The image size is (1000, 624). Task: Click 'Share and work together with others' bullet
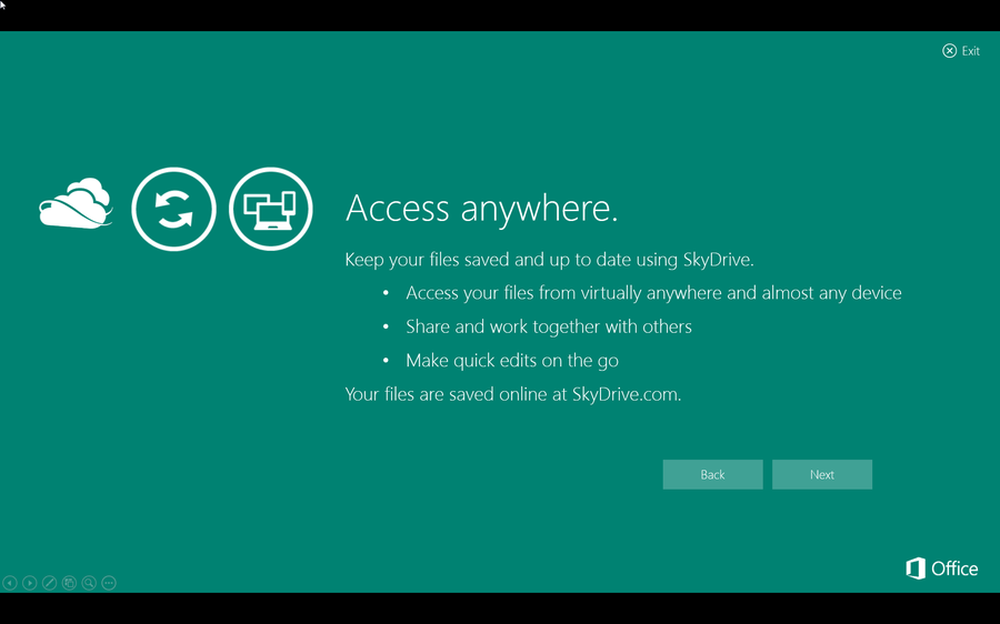pos(548,327)
